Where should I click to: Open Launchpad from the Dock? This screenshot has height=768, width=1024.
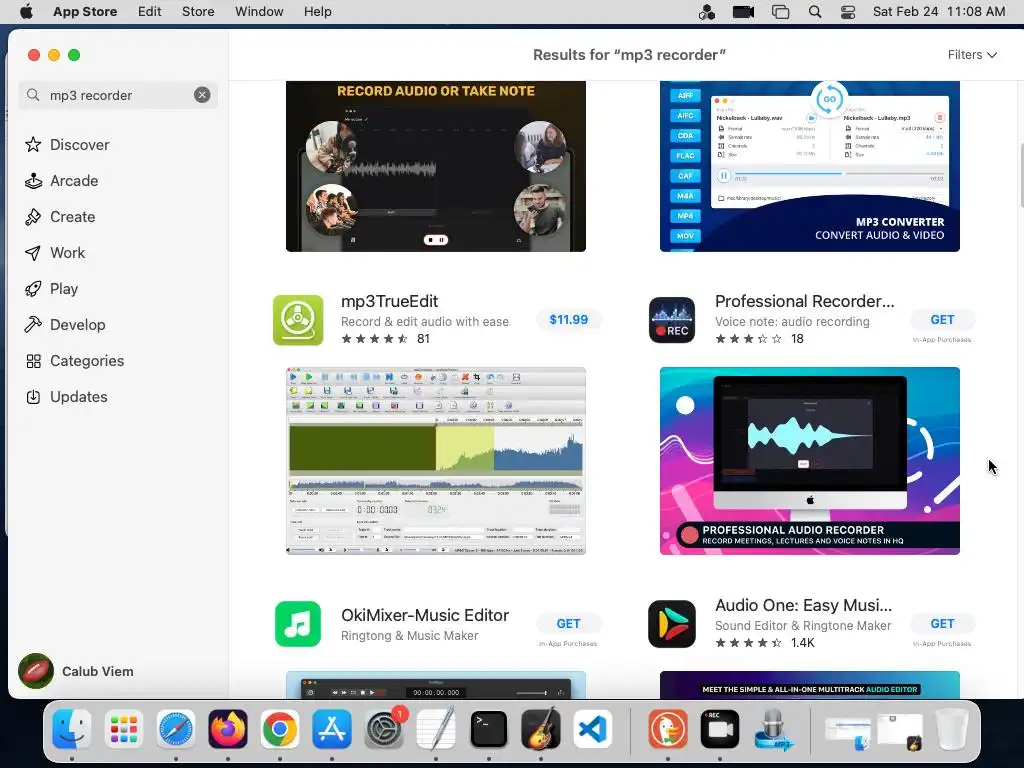point(123,729)
